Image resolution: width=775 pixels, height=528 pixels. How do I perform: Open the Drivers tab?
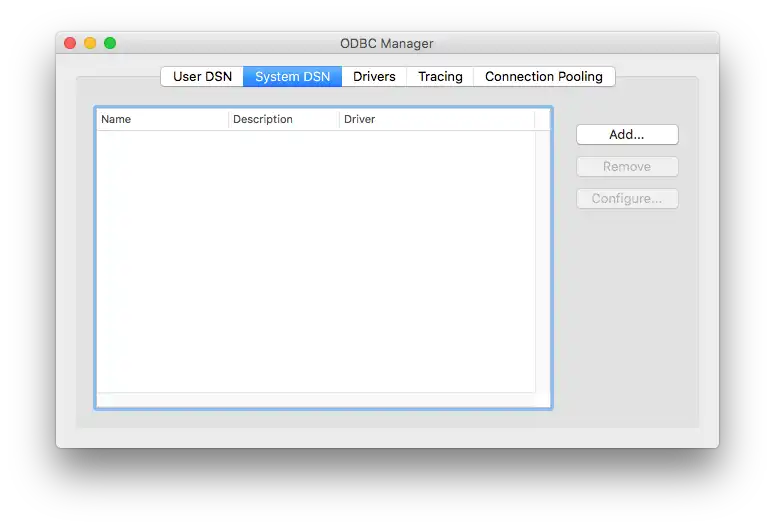click(374, 76)
